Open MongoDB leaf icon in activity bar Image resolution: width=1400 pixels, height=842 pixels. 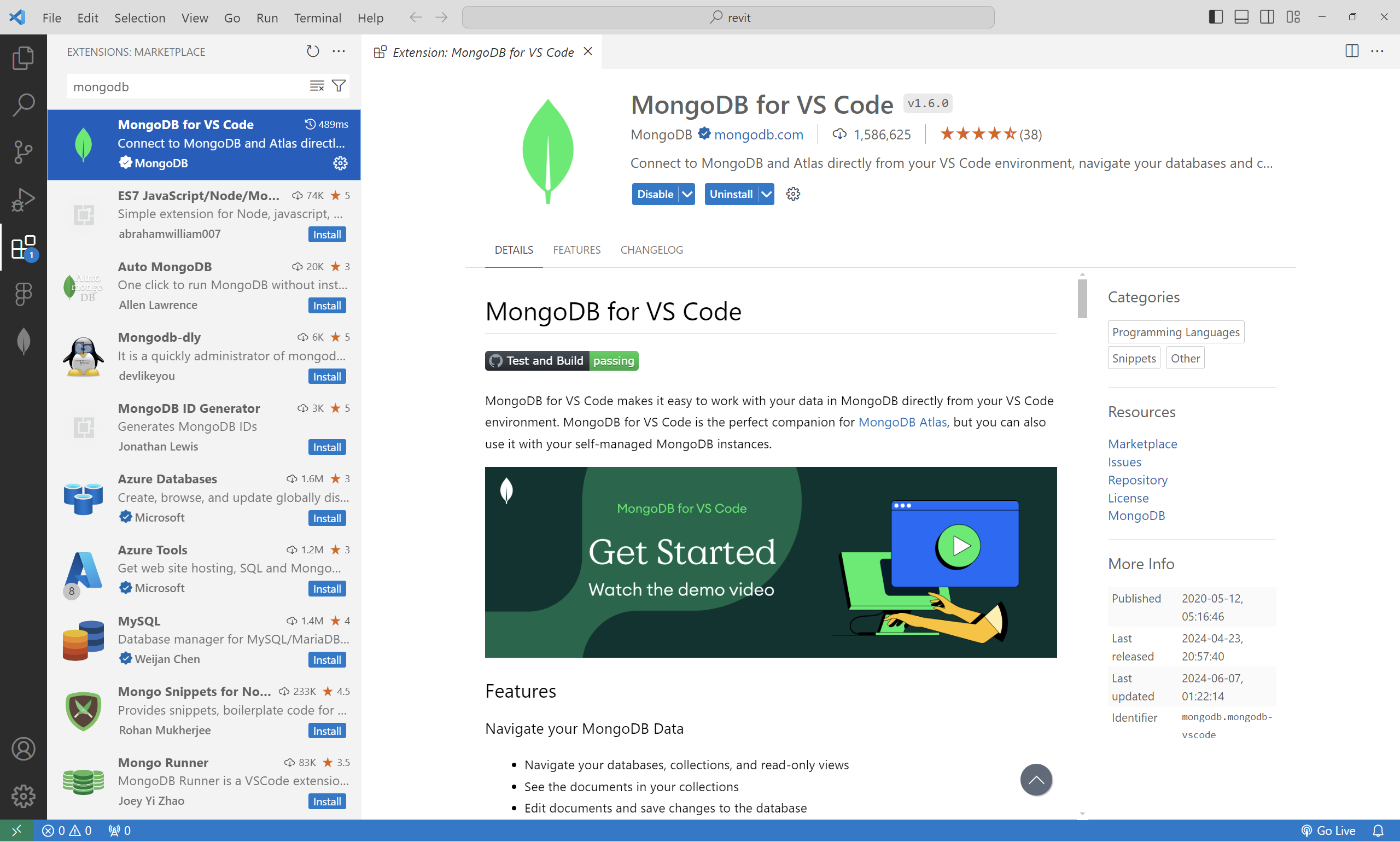(x=24, y=342)
